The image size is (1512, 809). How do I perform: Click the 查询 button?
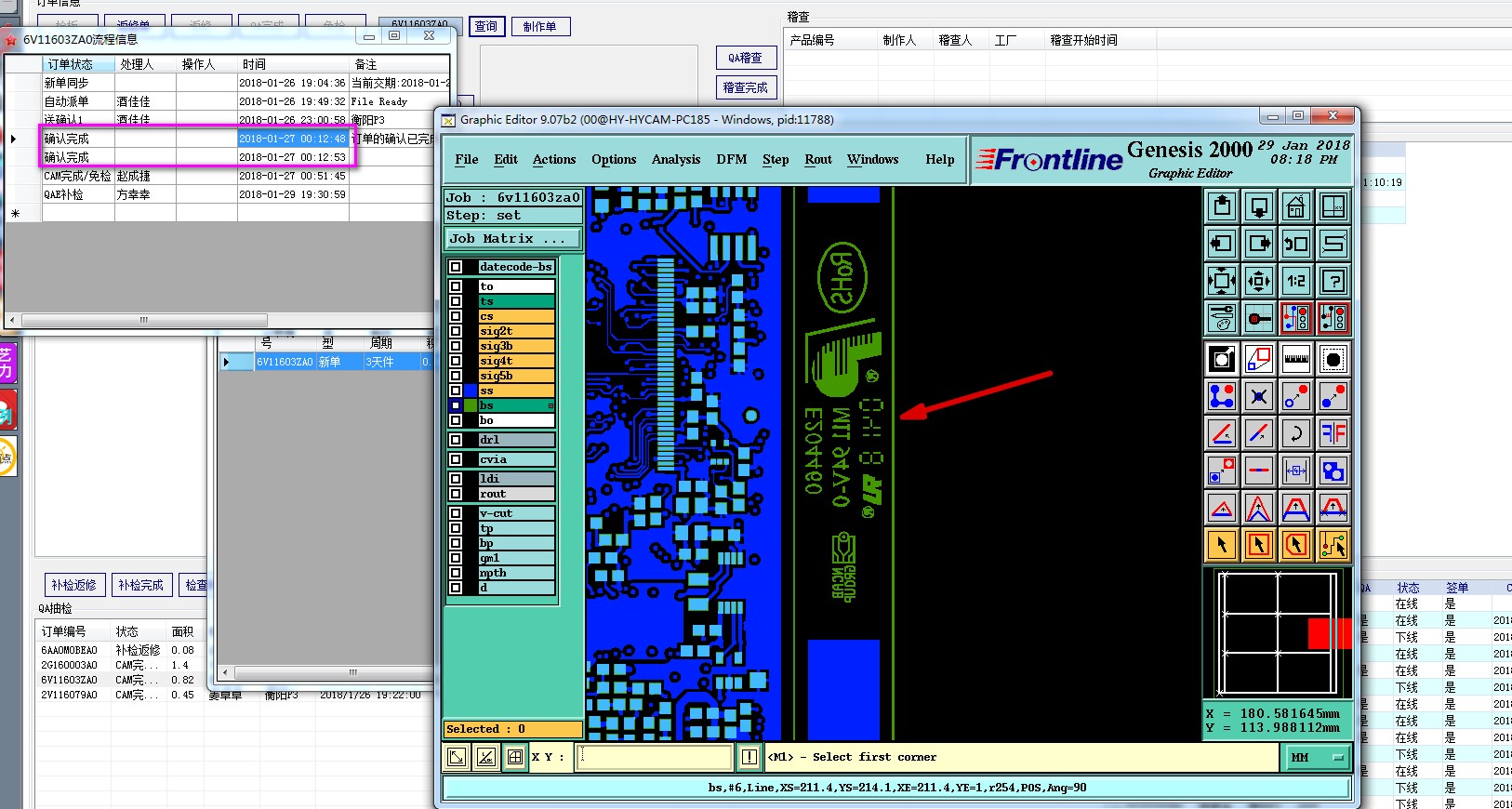[486, 26]
